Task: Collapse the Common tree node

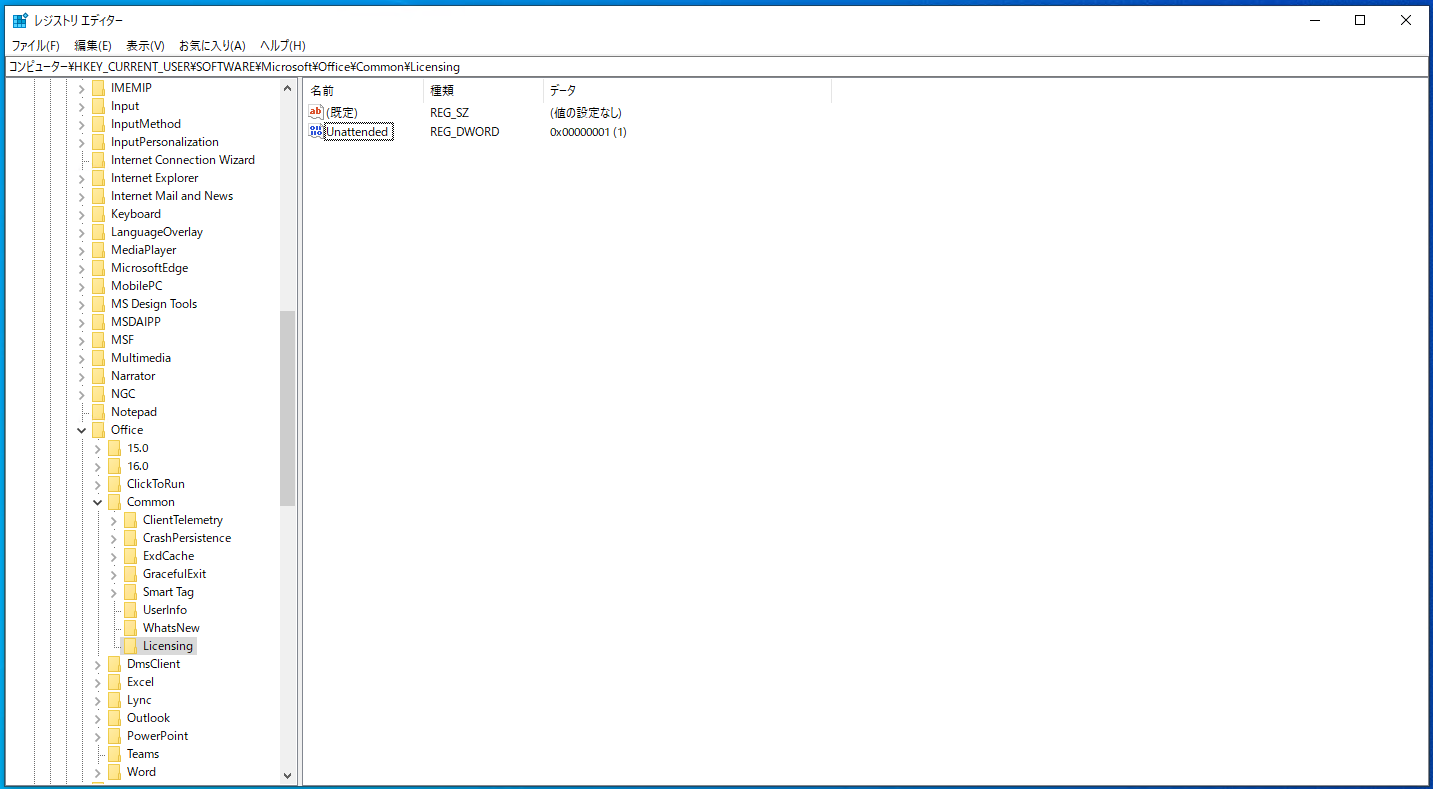Action: point(98,502)
